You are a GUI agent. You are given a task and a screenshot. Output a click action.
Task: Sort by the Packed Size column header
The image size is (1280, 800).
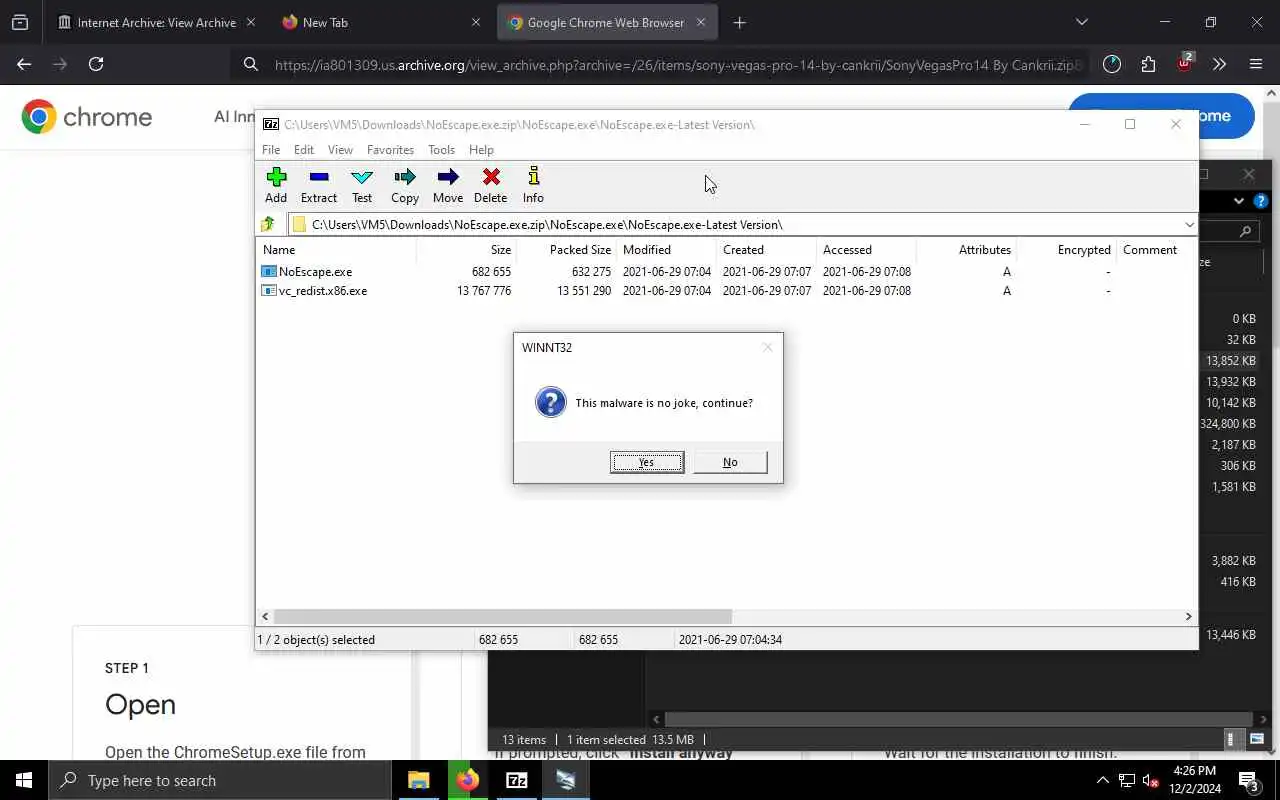[x=566, y=250]
